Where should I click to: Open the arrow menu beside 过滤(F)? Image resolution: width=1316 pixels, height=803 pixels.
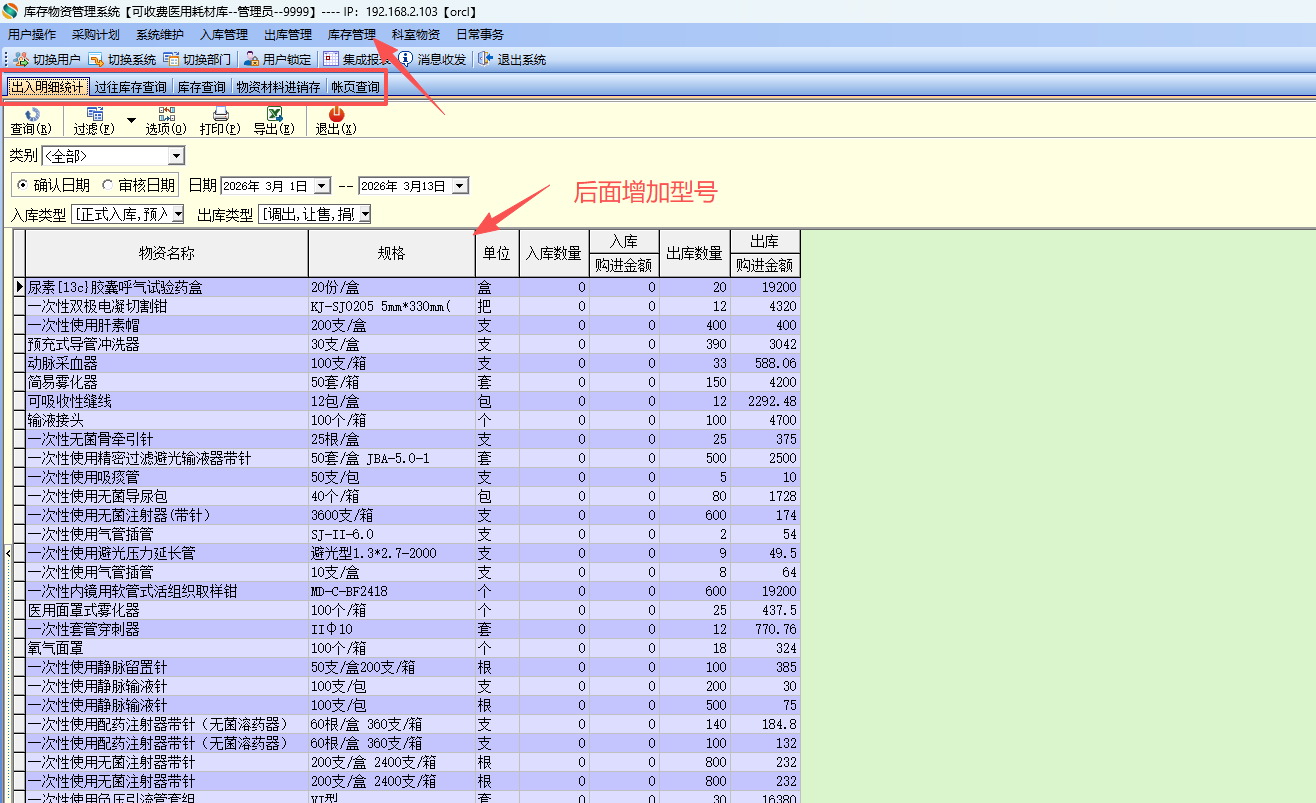click(131, 120)
